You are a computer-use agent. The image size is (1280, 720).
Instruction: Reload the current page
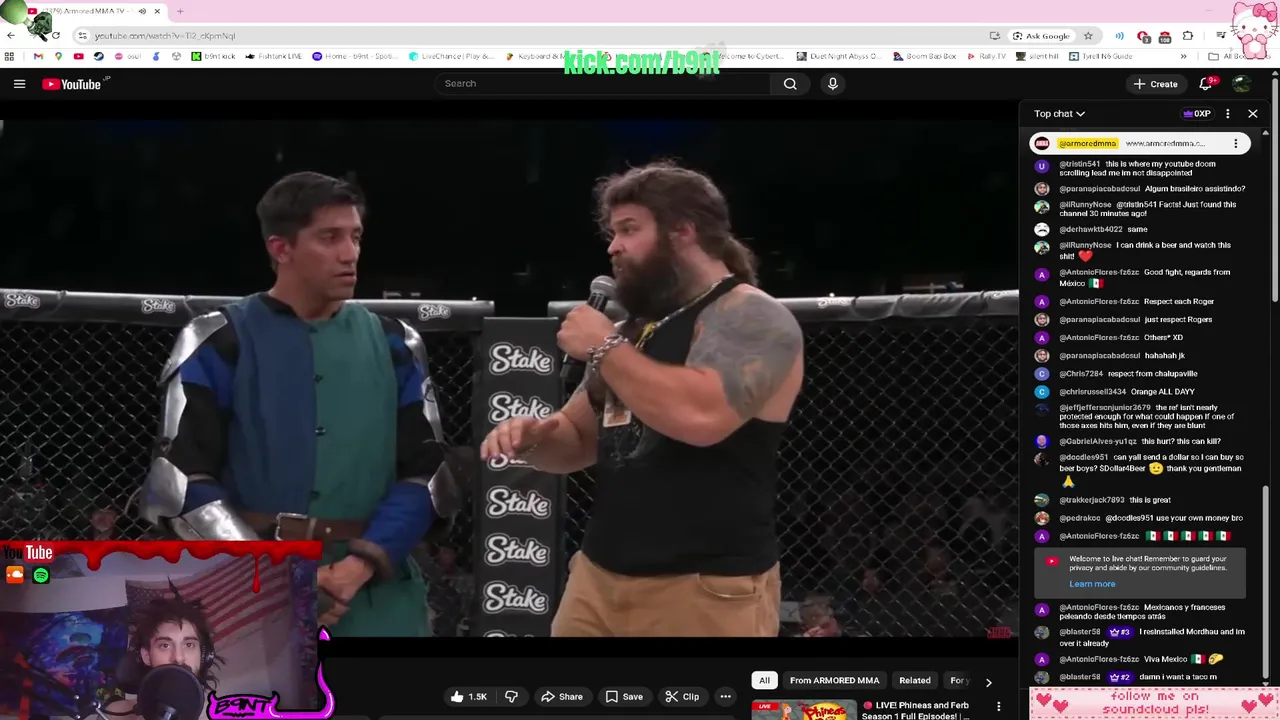tap(55, 36)
